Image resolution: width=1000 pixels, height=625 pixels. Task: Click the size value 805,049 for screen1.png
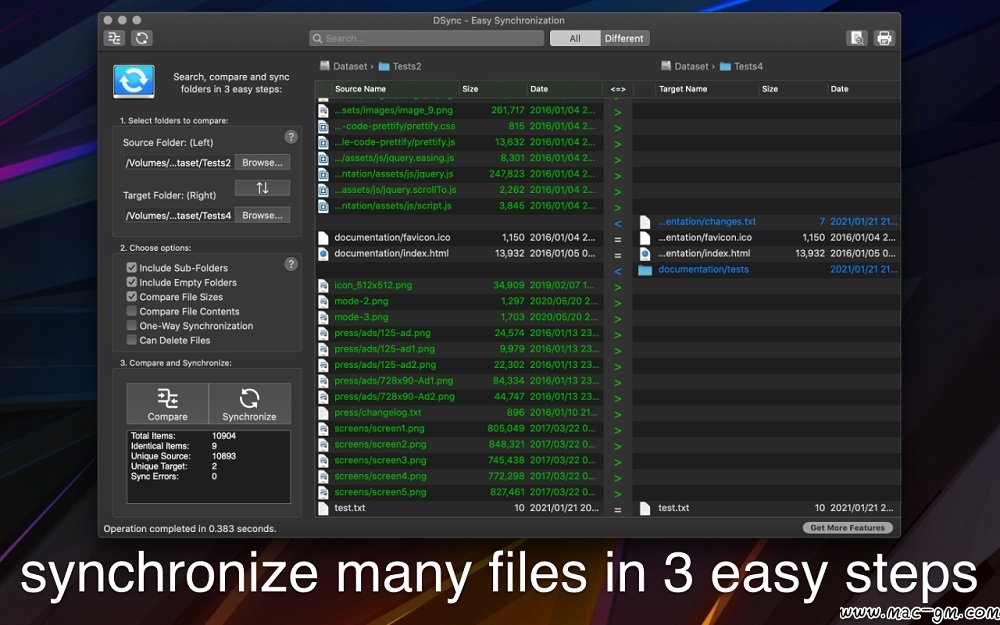point(506,429)
